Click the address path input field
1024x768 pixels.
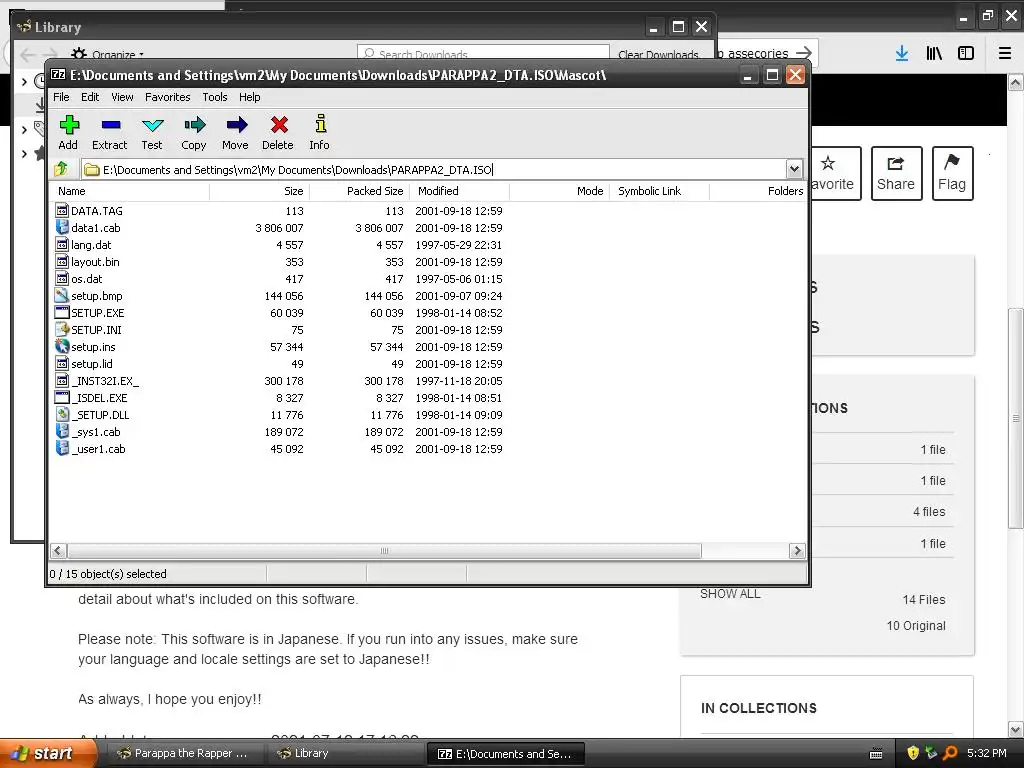[x=434, y=170]
